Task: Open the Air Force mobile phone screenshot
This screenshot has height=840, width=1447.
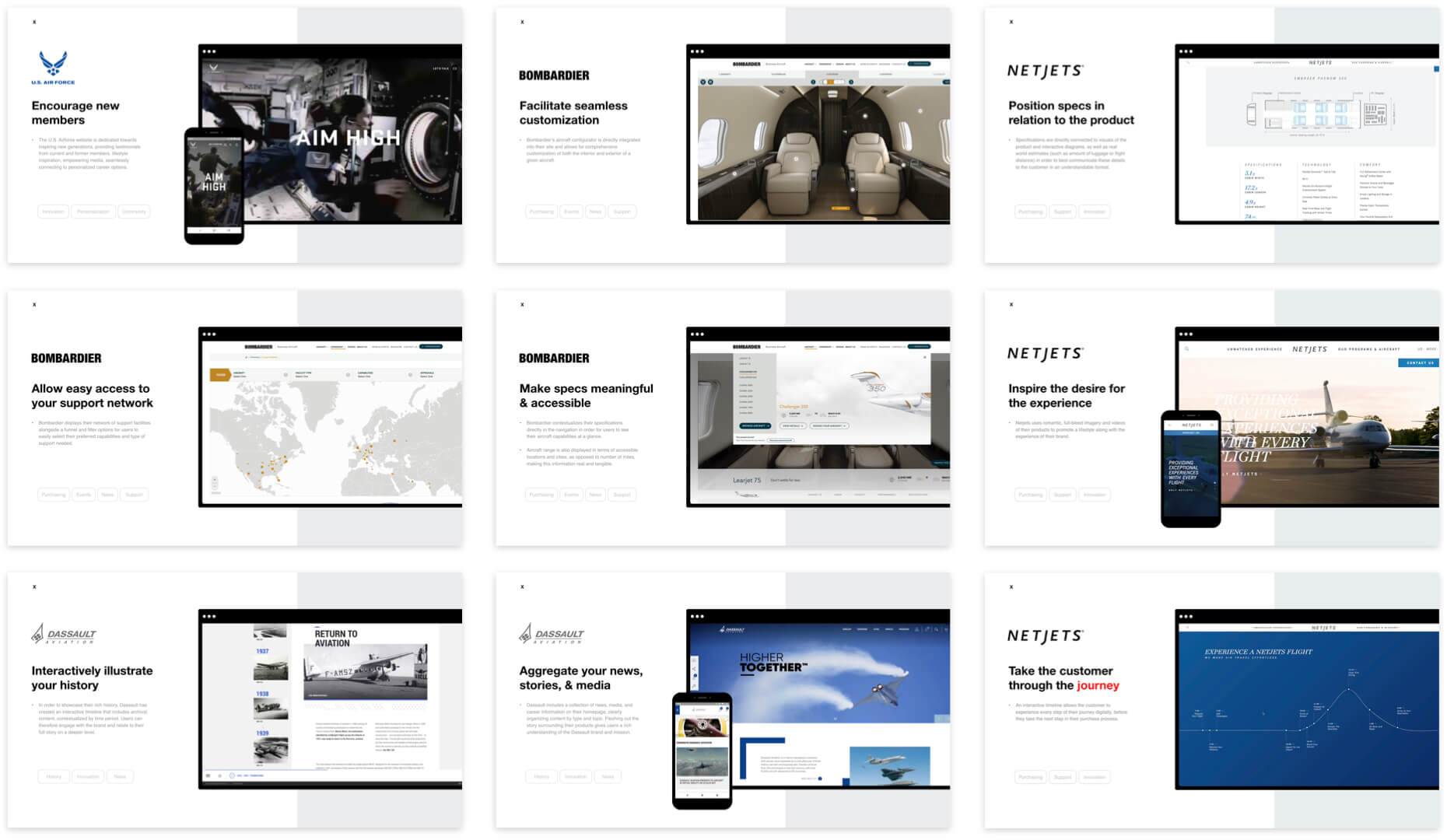Action: tap(214, 186)
